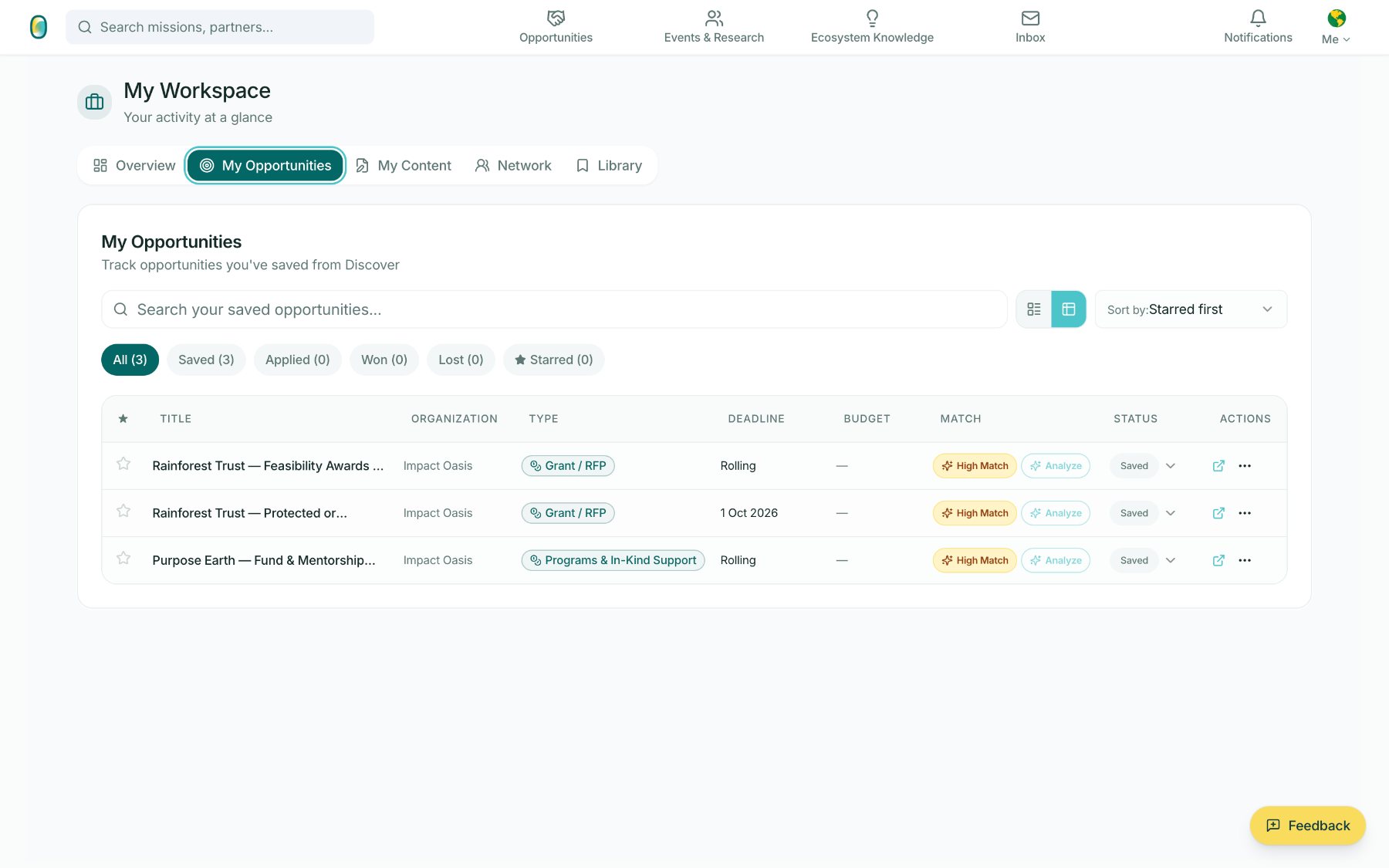The image size is (1389, 868).
Task: Open the Sort by Starred first dropdown
Action: point(1191,309)
